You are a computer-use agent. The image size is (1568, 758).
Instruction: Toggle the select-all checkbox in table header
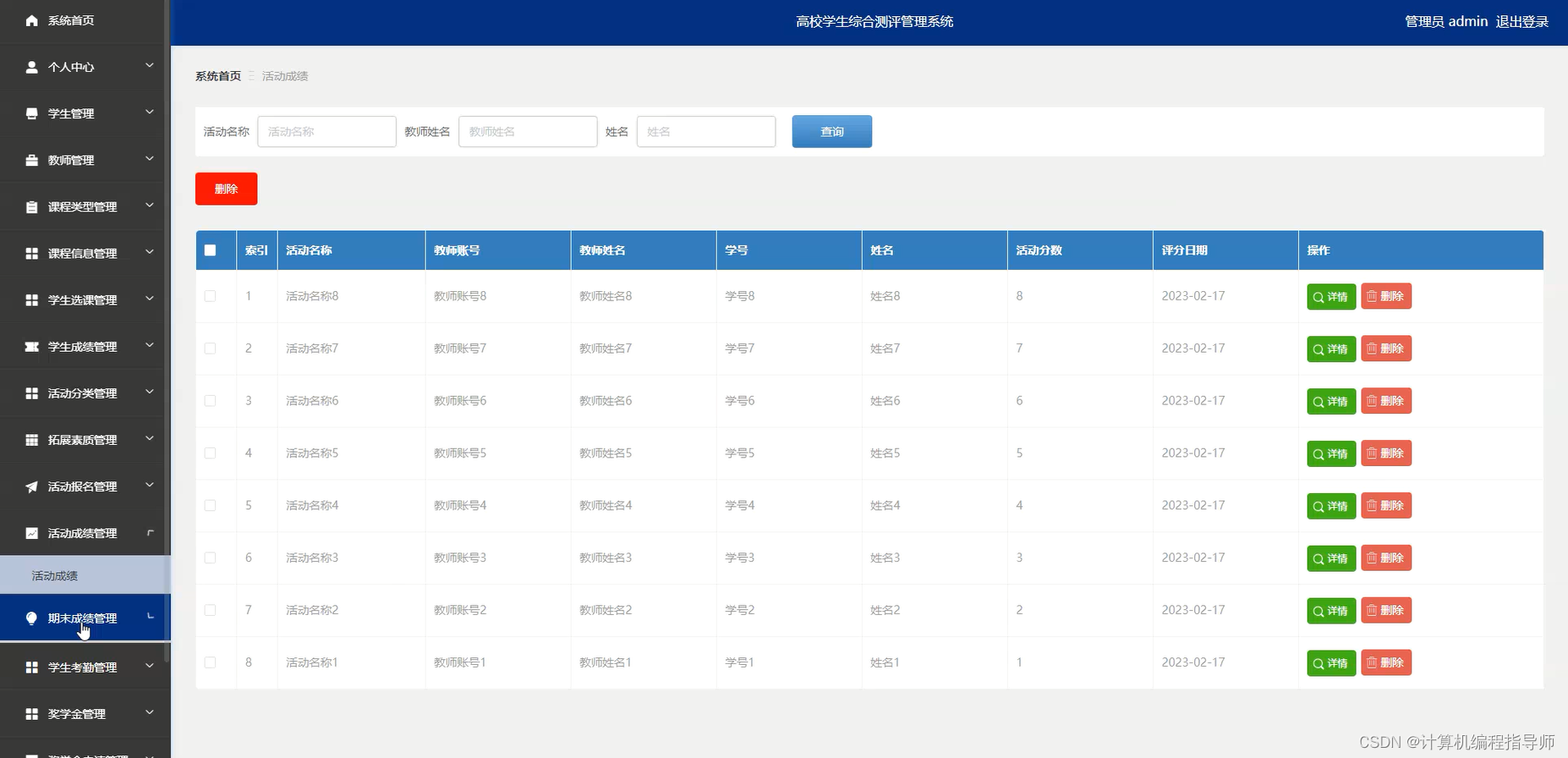[x=211, y=250]
